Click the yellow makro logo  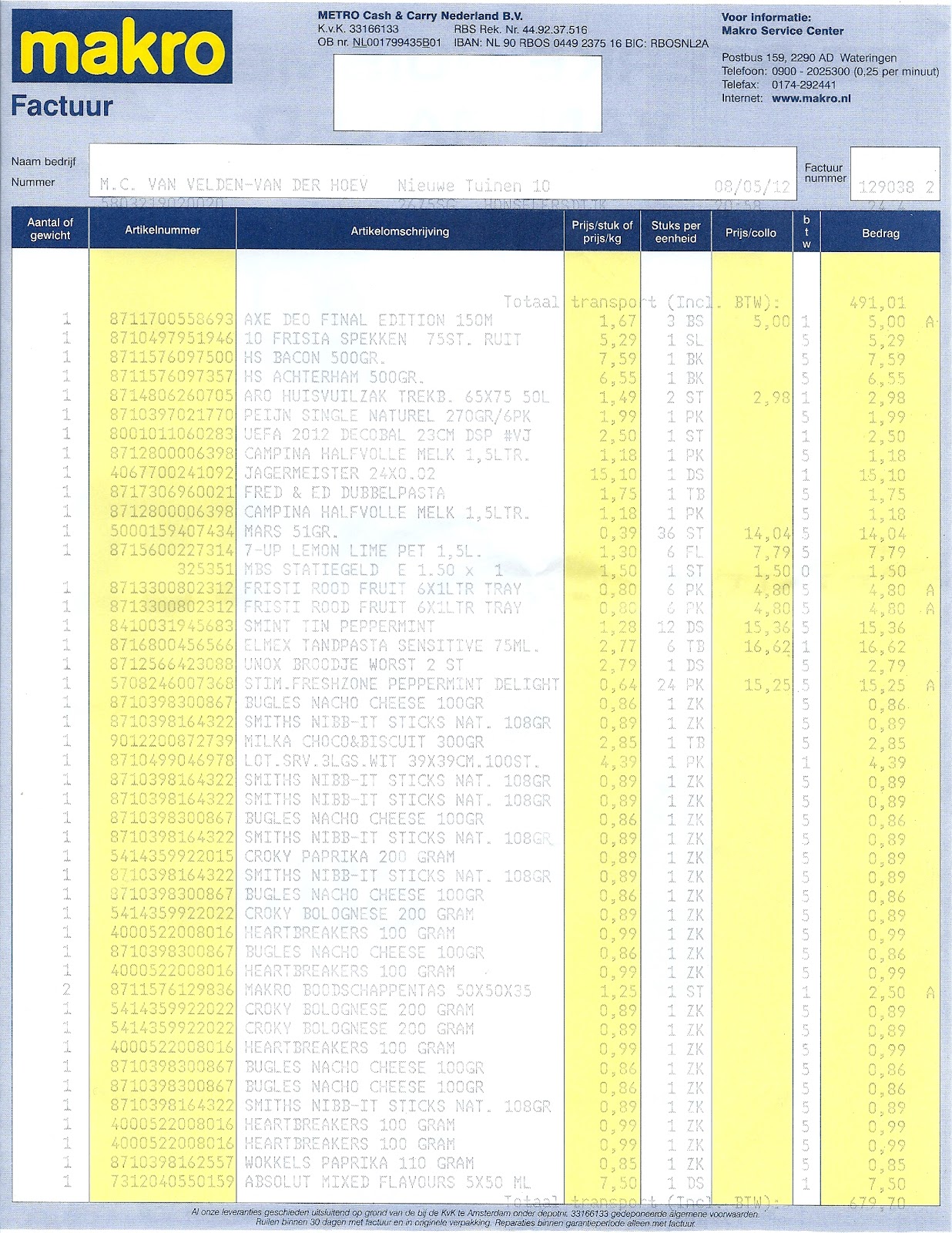coord(122,47)
